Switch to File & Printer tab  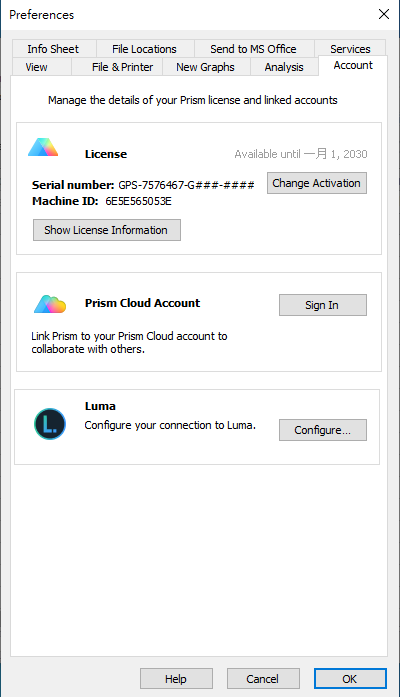coord(122,67)
